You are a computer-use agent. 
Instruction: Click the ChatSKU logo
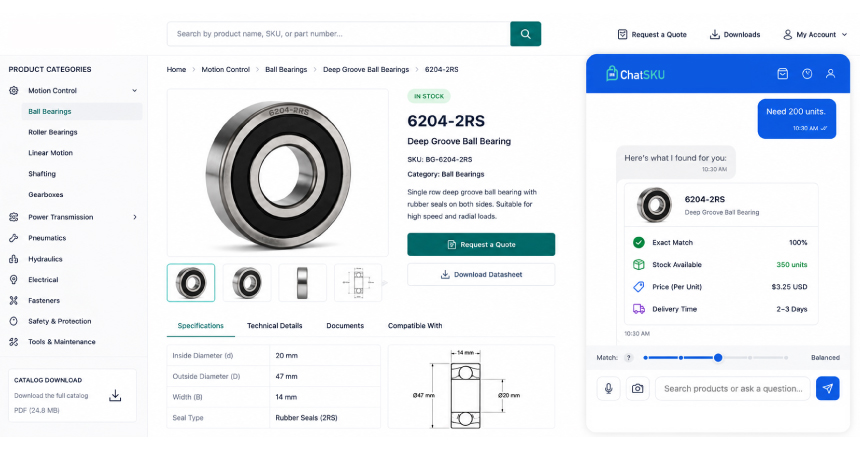(635, 74)
